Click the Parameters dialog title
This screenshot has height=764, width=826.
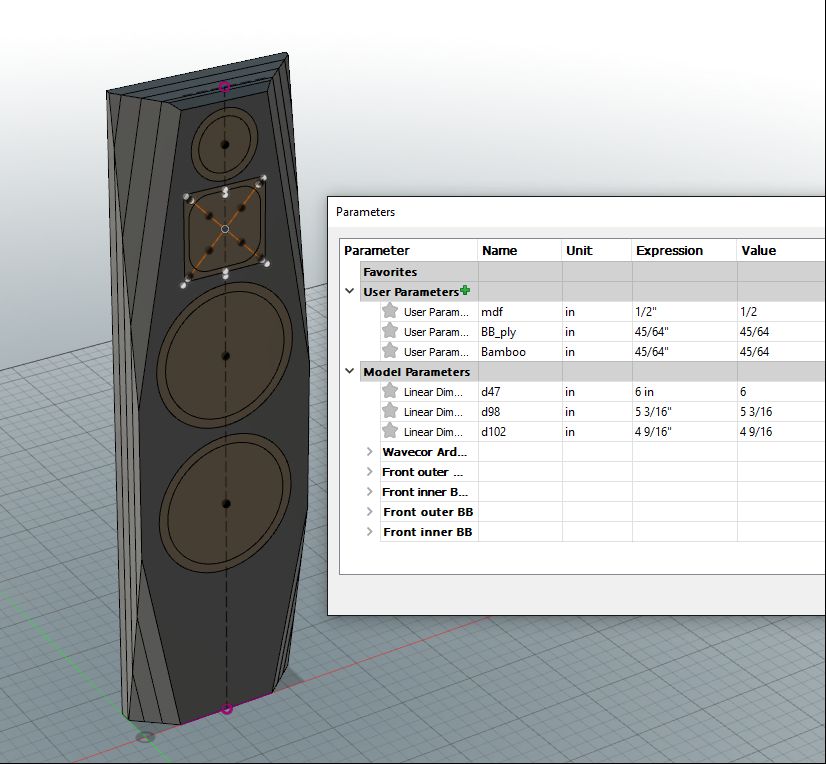[x=365, y=212]
